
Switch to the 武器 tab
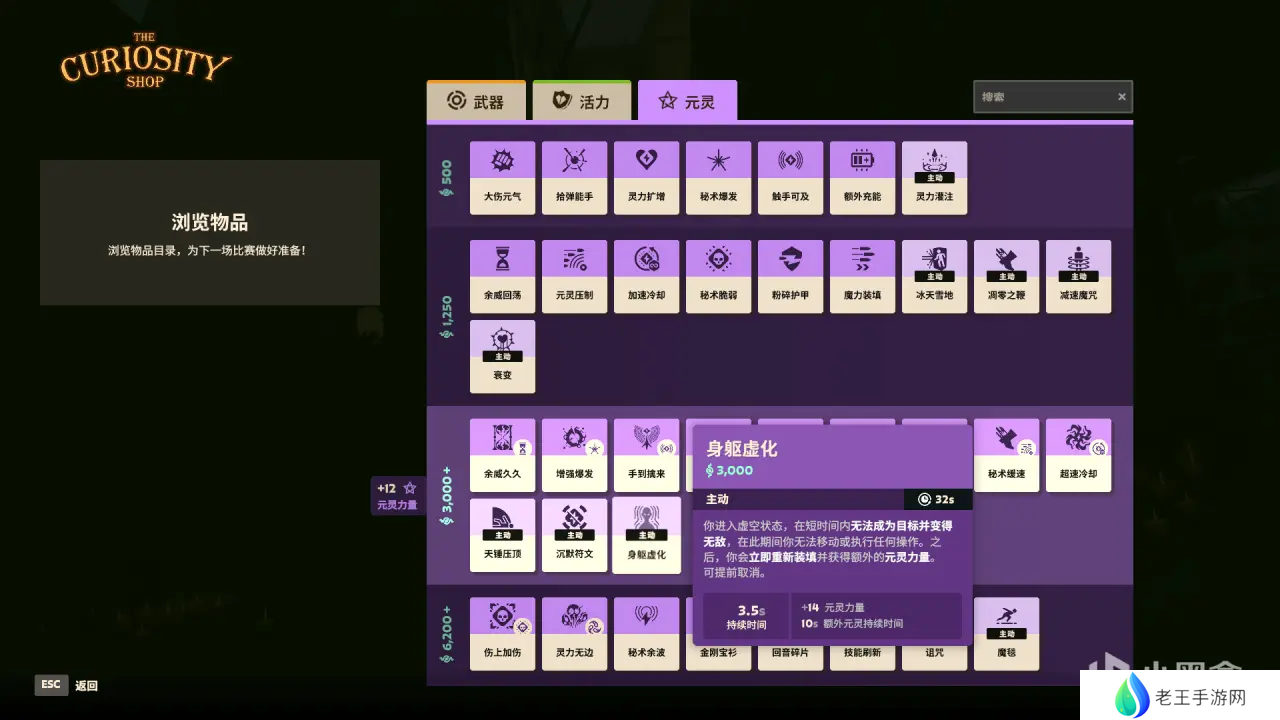coord(476,102)
